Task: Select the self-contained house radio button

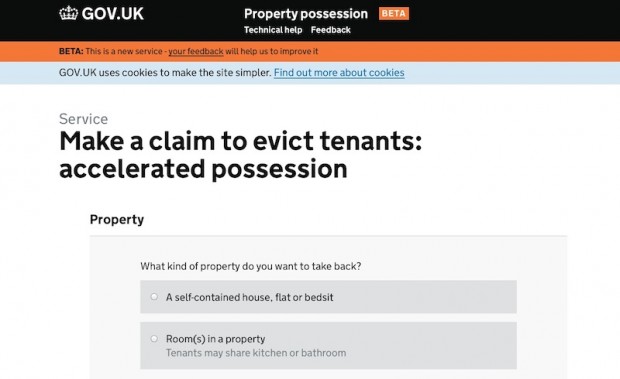Action: [154, 296]
